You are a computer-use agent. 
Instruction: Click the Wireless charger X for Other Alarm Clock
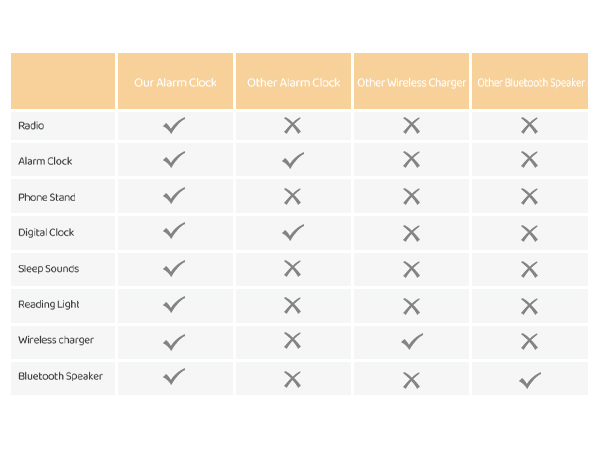(x=292, y=341)
